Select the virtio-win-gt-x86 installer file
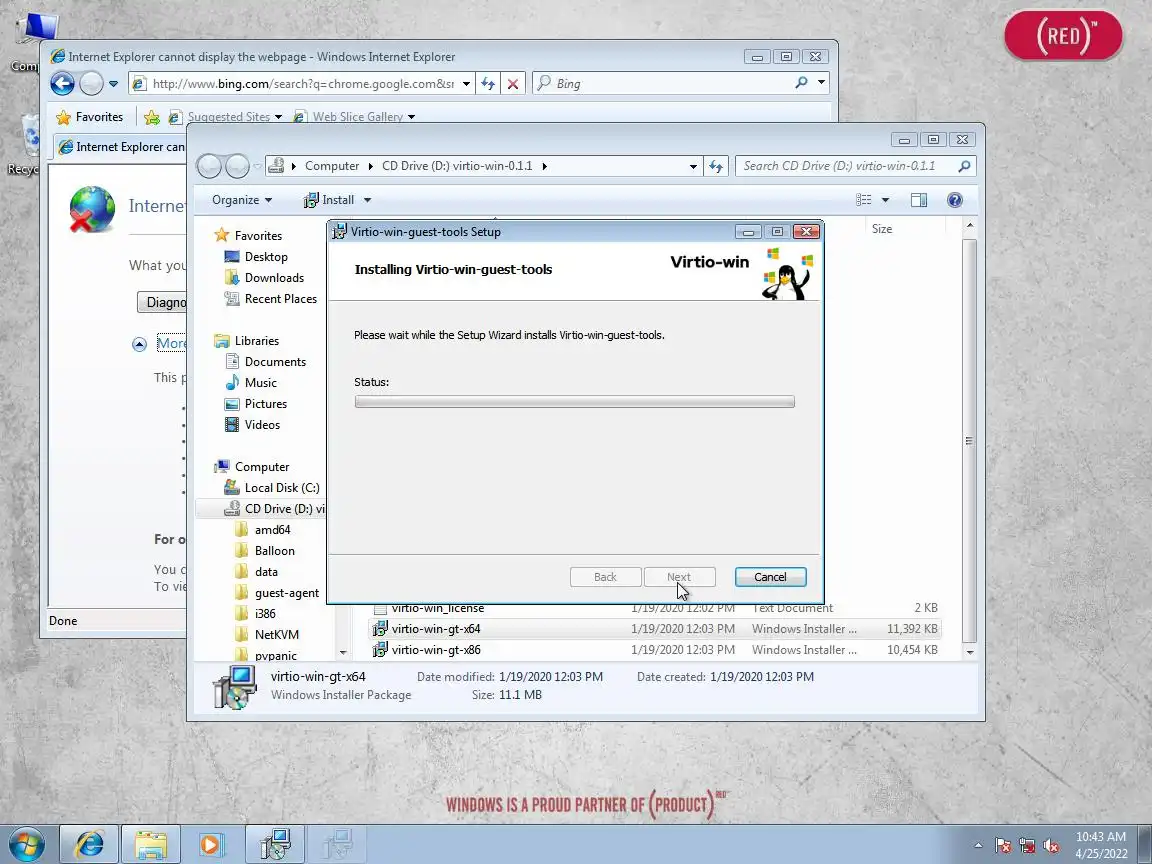 tap(655, 650)
